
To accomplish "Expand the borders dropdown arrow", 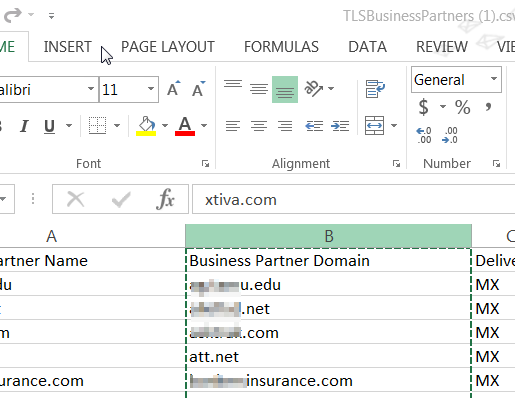I will pos(117,126).
